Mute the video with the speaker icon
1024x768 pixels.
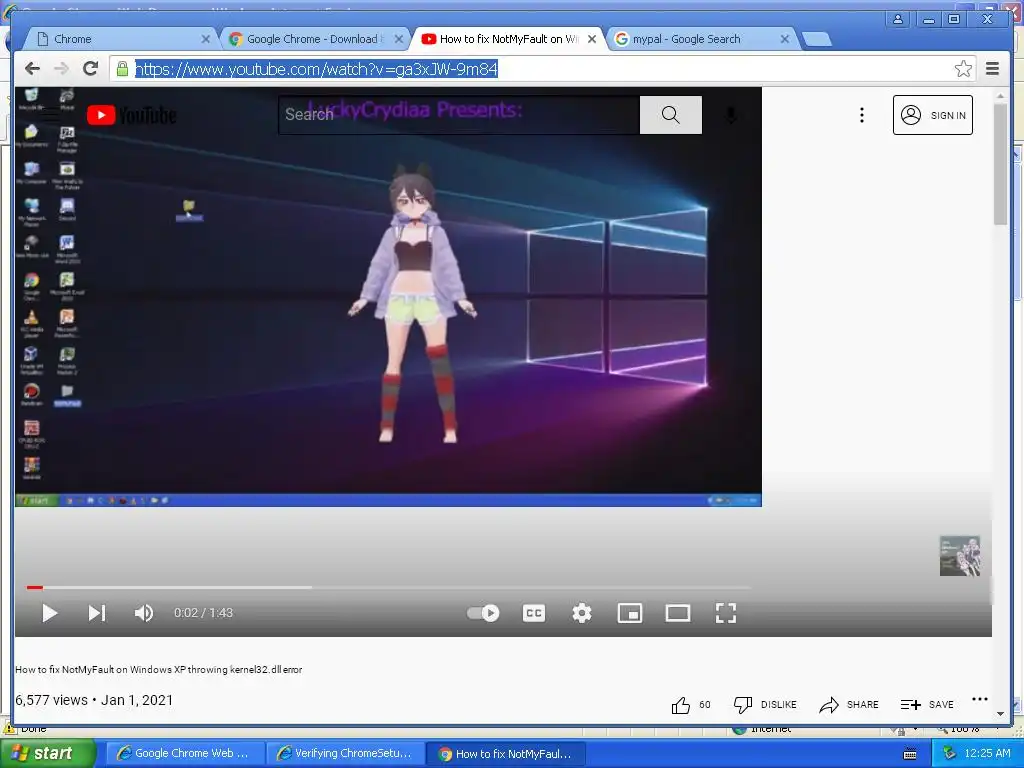coord(144,613)
